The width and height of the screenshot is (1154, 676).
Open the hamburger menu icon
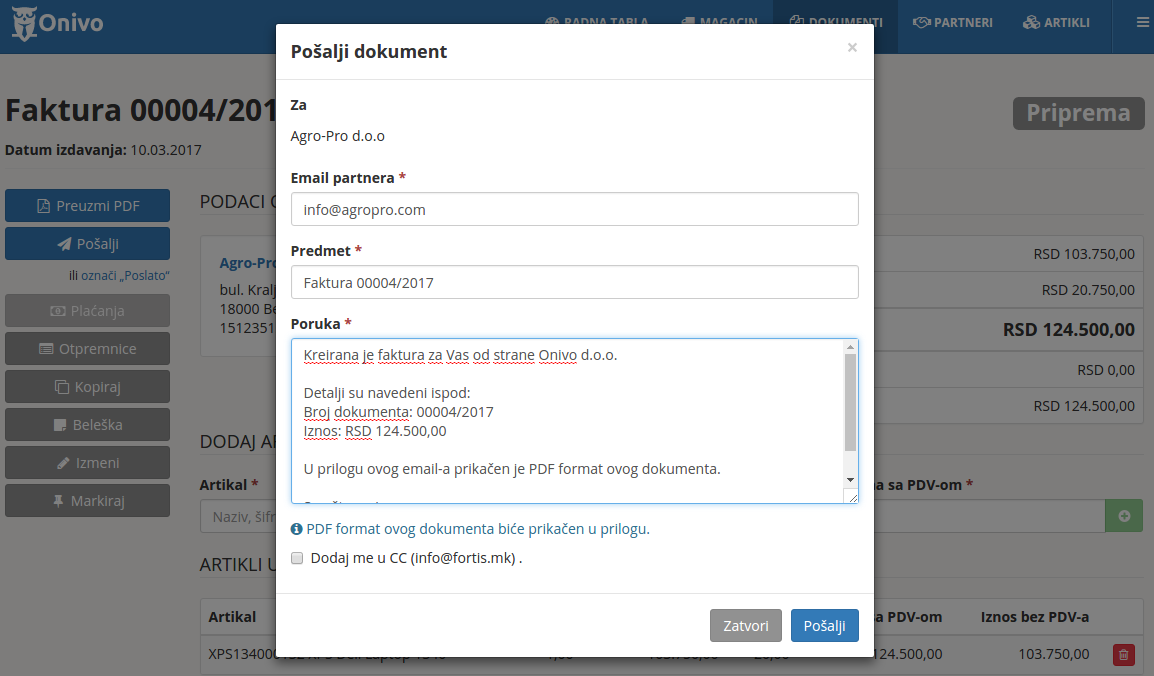click(1142, 22)
